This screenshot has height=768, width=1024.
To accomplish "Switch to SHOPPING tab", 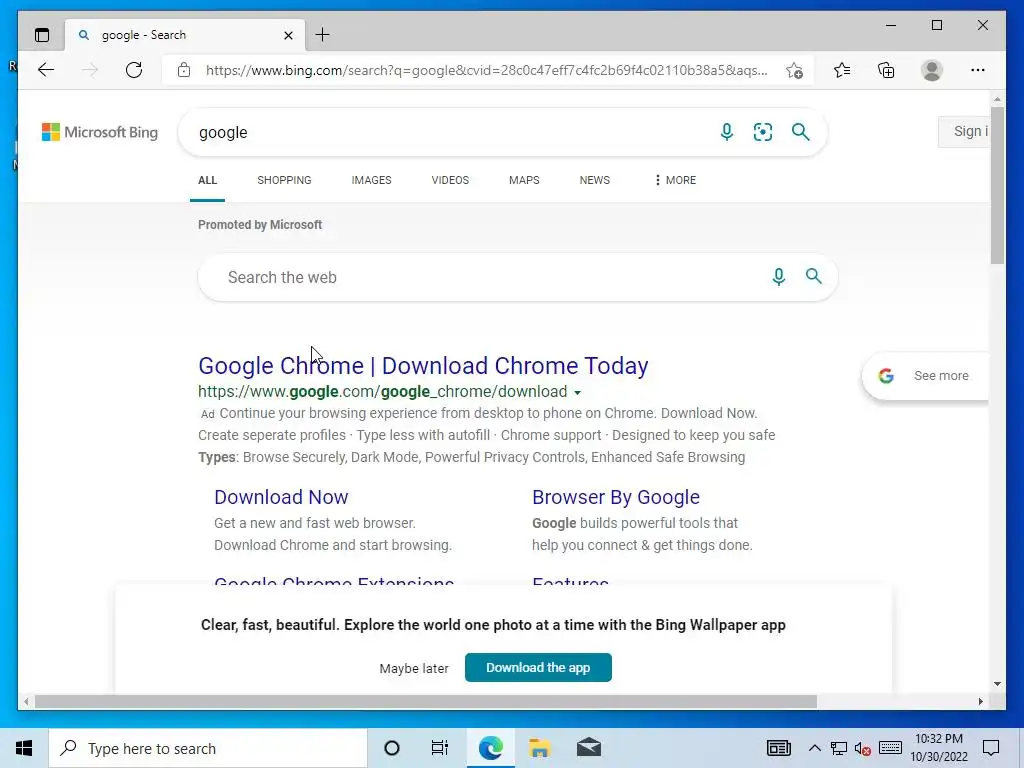I will pyautogui.click(x=284, y=180).
